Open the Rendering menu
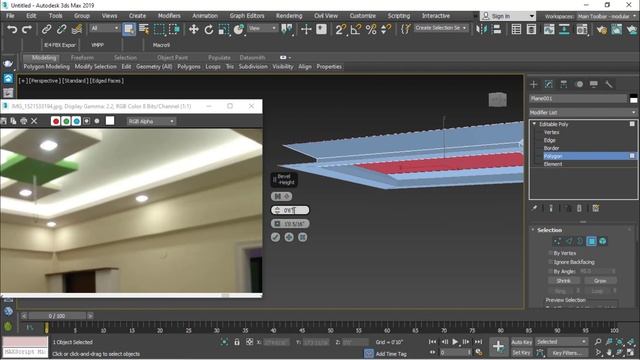This screenshot has width=640, height=360. (289, 16)
